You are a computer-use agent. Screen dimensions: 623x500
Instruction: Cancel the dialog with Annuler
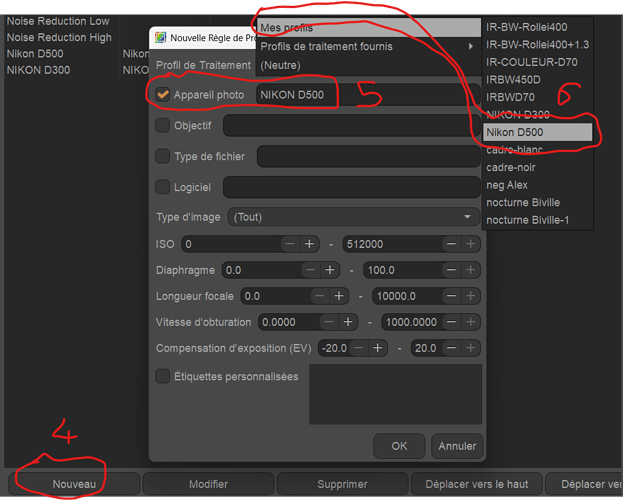point(457,446)
